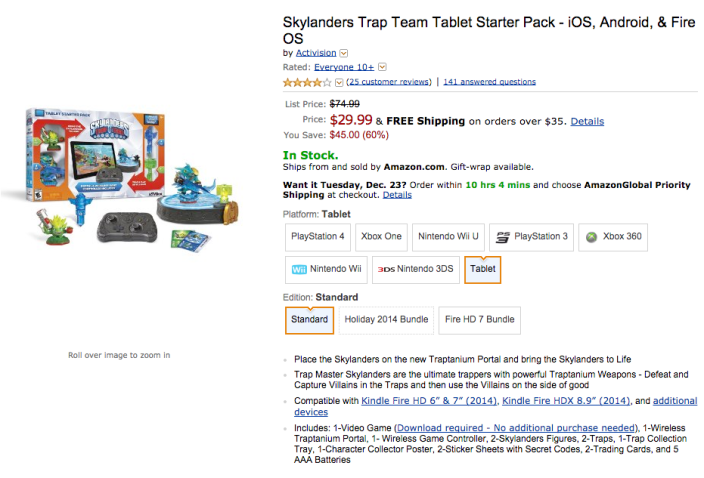
Task: Open Details link for free shipping
Action: pos(587,122)
